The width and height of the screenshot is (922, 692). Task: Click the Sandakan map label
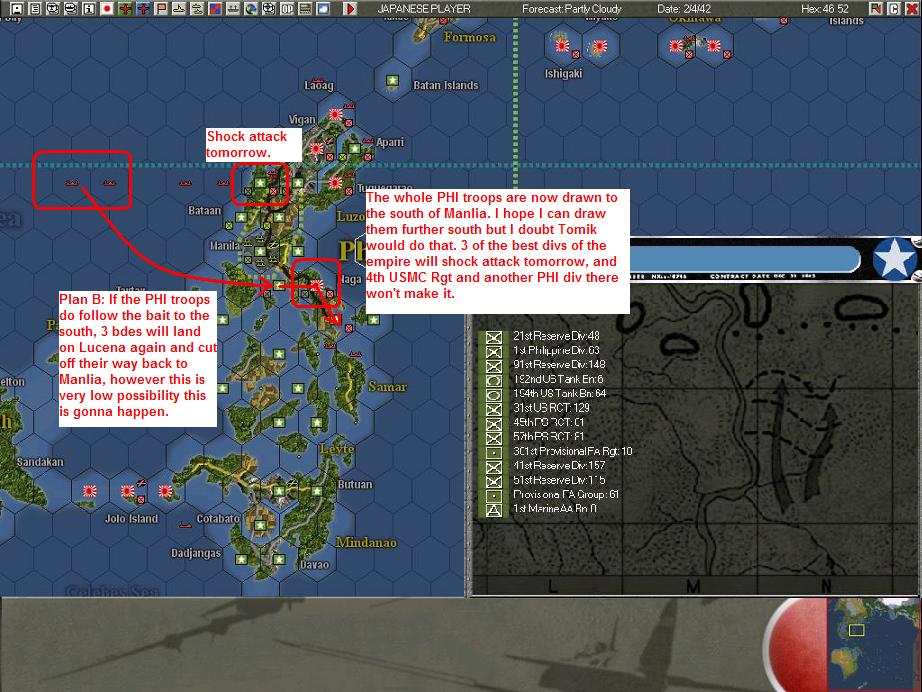click(x=40, y=462)
